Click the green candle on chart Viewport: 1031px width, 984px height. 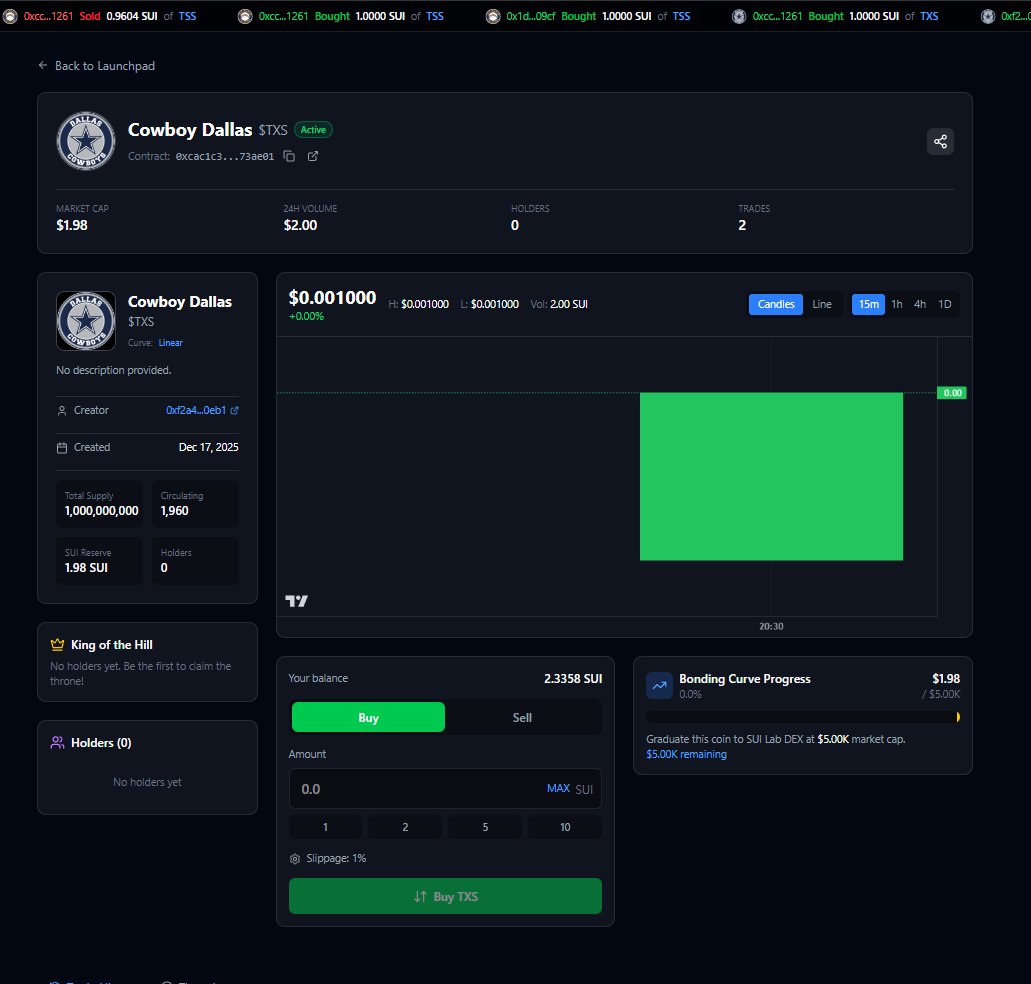[771, 477]
